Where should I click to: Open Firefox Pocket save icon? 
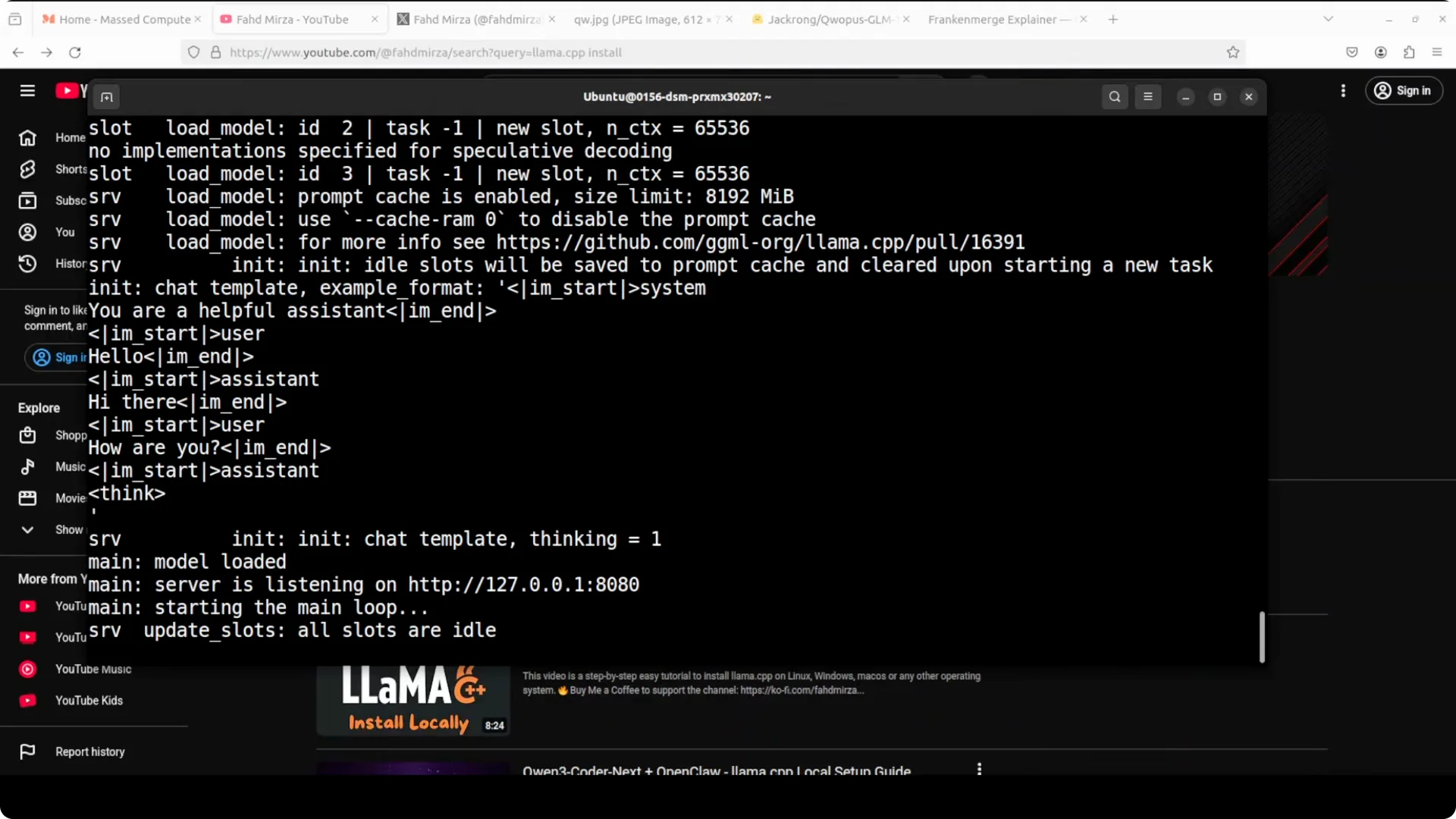[x=1351, y=52]
